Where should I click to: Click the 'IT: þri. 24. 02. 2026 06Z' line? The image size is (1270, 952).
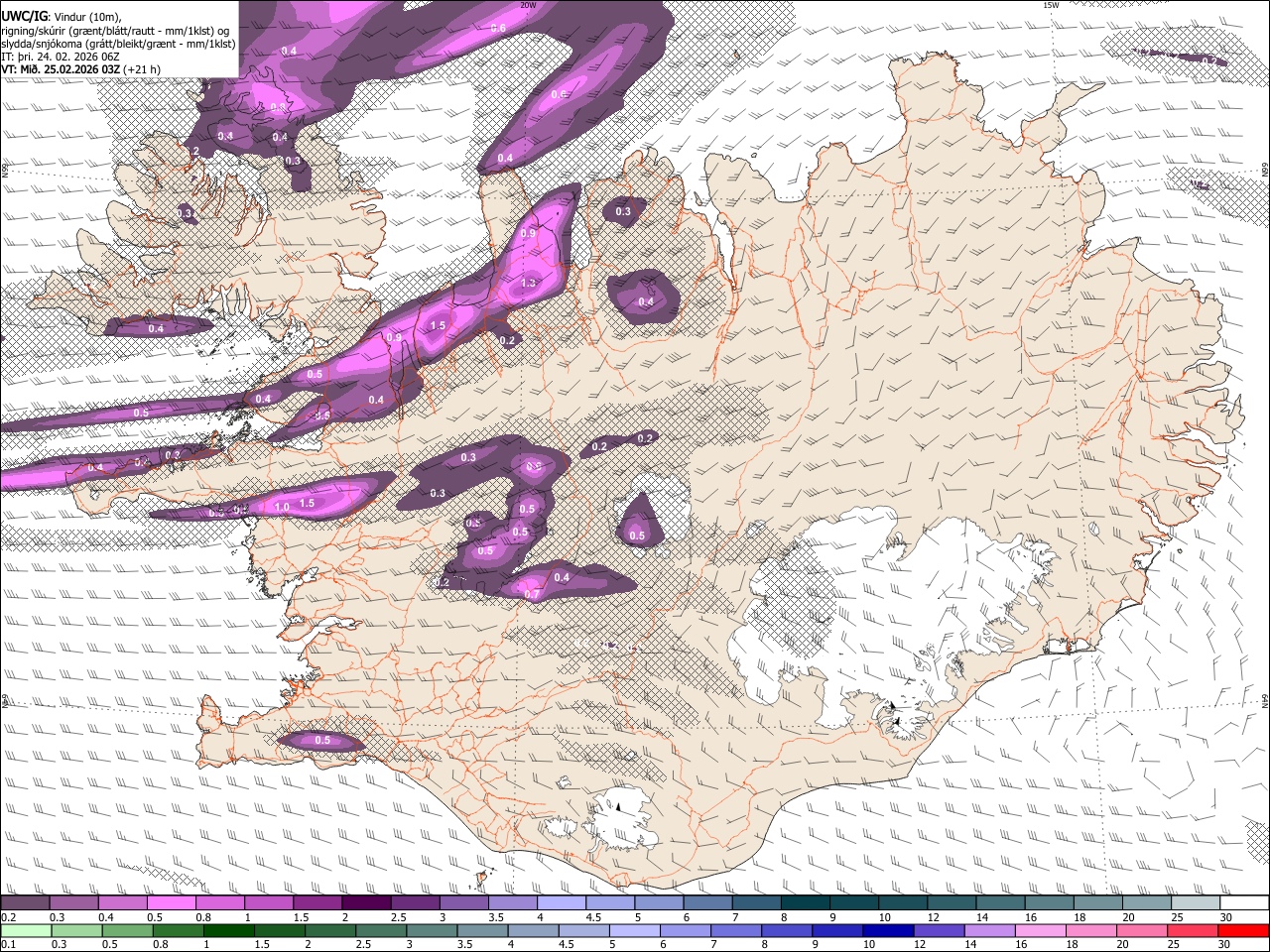61,57
